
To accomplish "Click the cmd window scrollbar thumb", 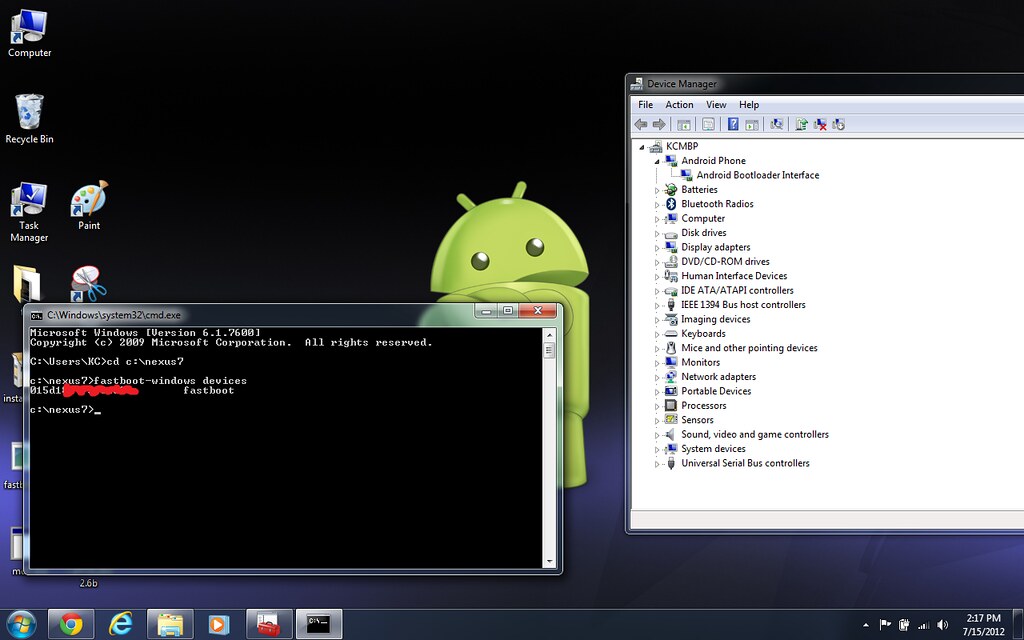I will (549, 350).
